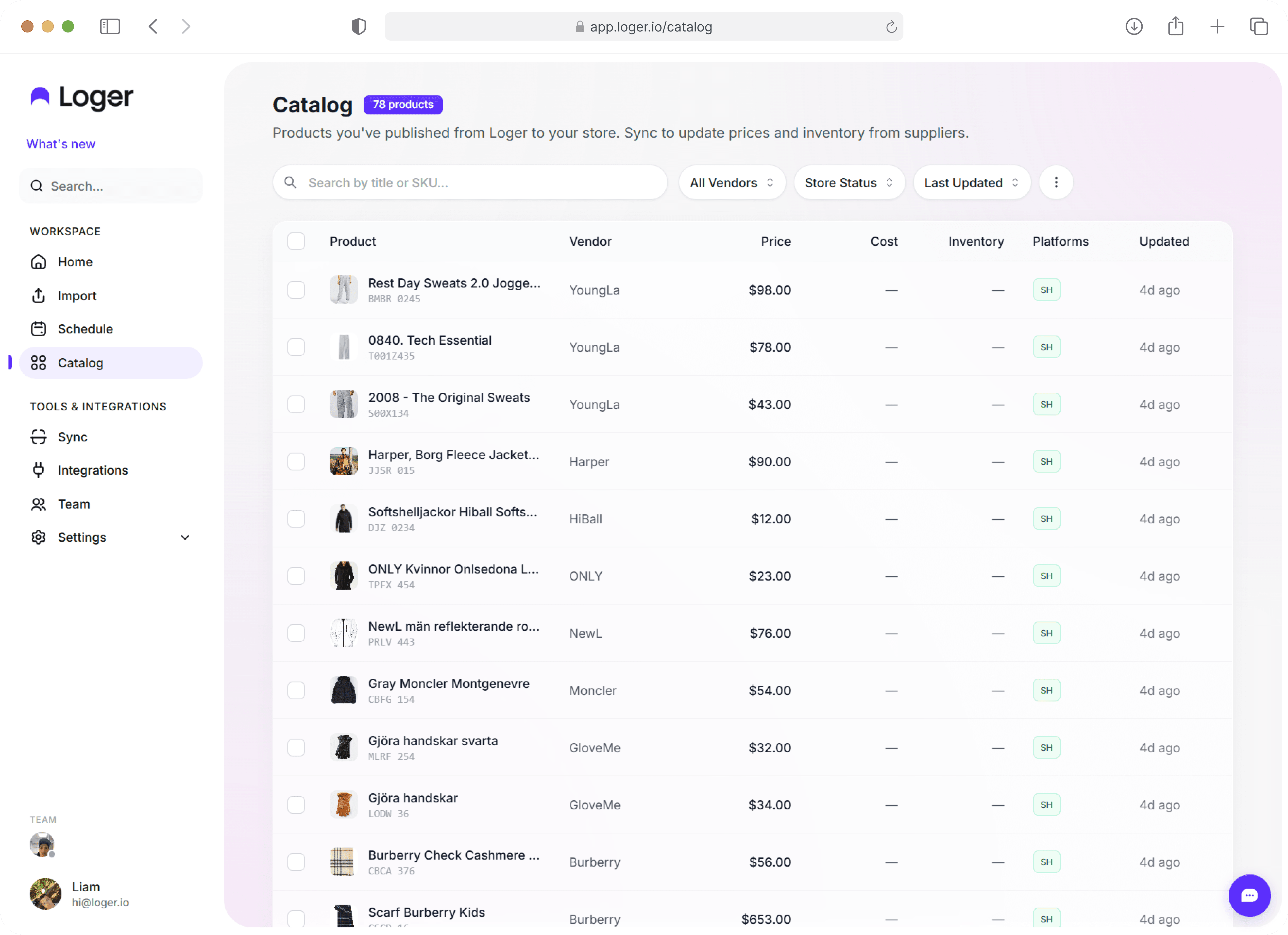The height and width of the screenshot is (935, 1288).
Task: Select the Schedule icon in the sidebar
Action: (x=38, y=328)
